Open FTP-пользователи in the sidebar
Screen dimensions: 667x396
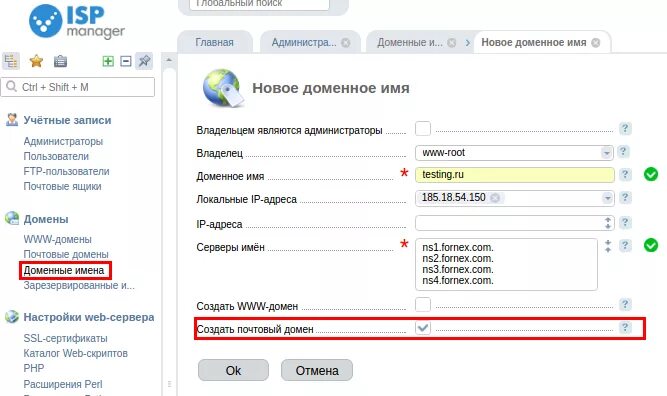[66, 171]
